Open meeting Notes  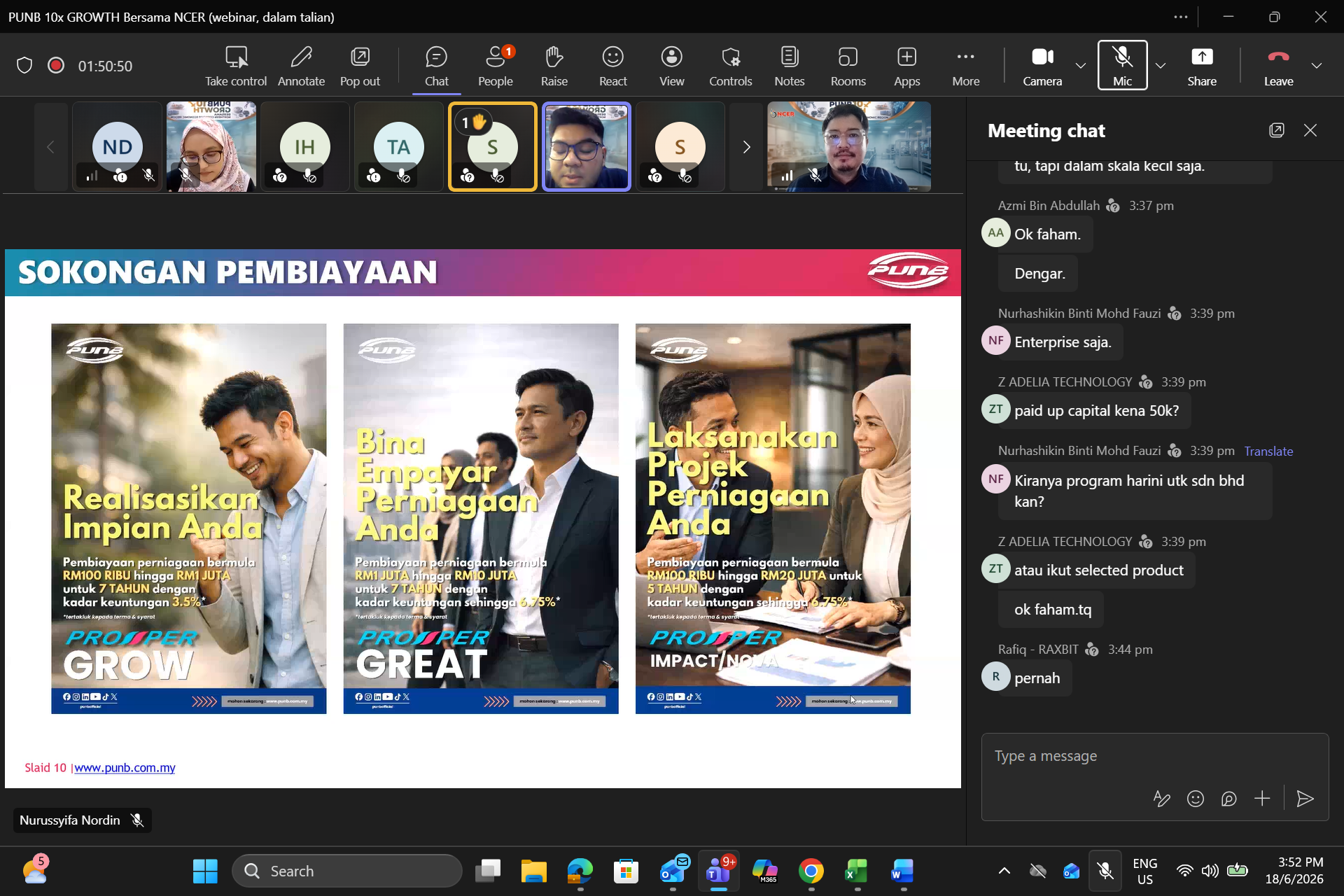(x=789, y=66)
